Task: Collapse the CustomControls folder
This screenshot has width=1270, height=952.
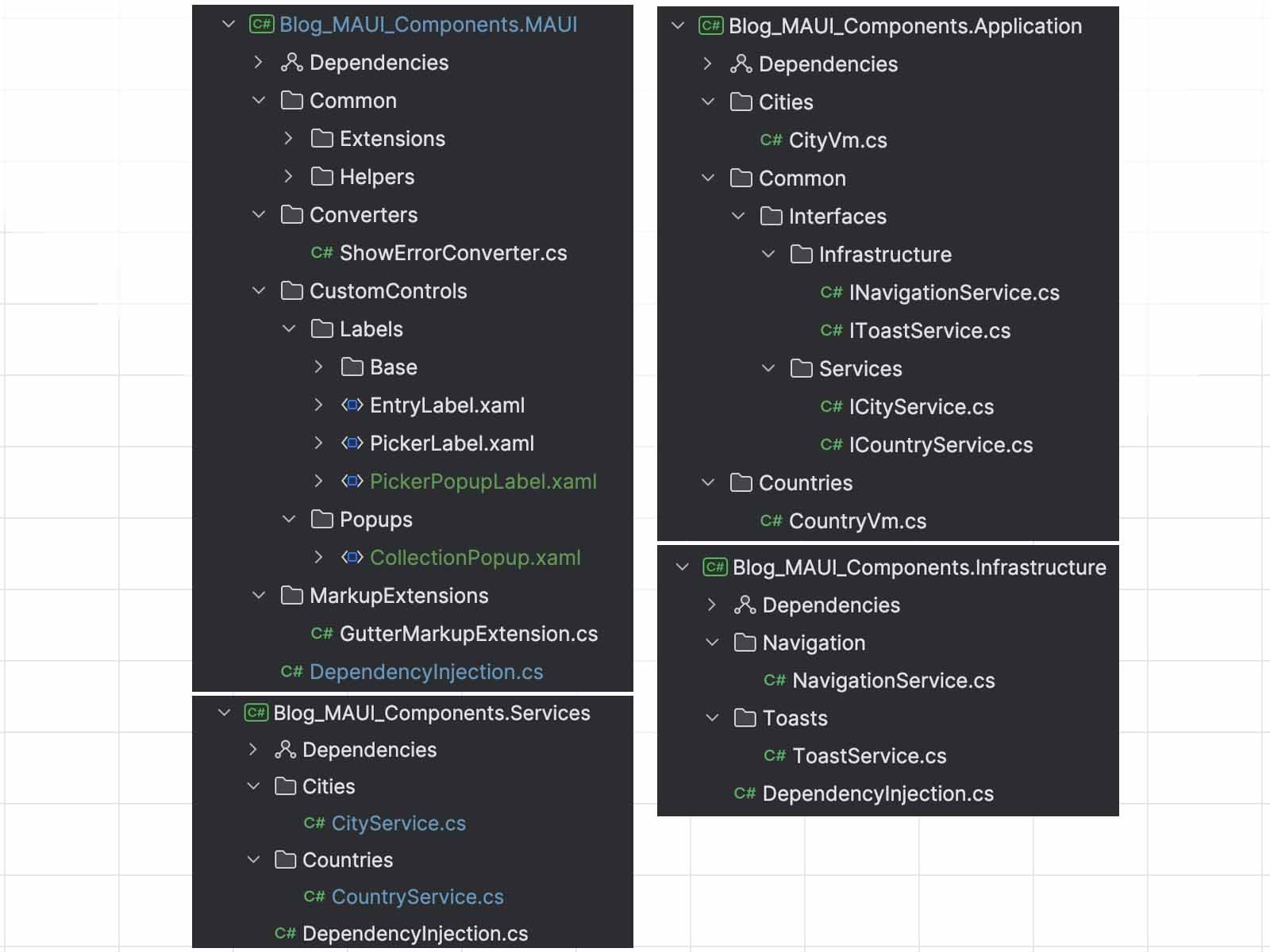Action: [x=259, y=291]
